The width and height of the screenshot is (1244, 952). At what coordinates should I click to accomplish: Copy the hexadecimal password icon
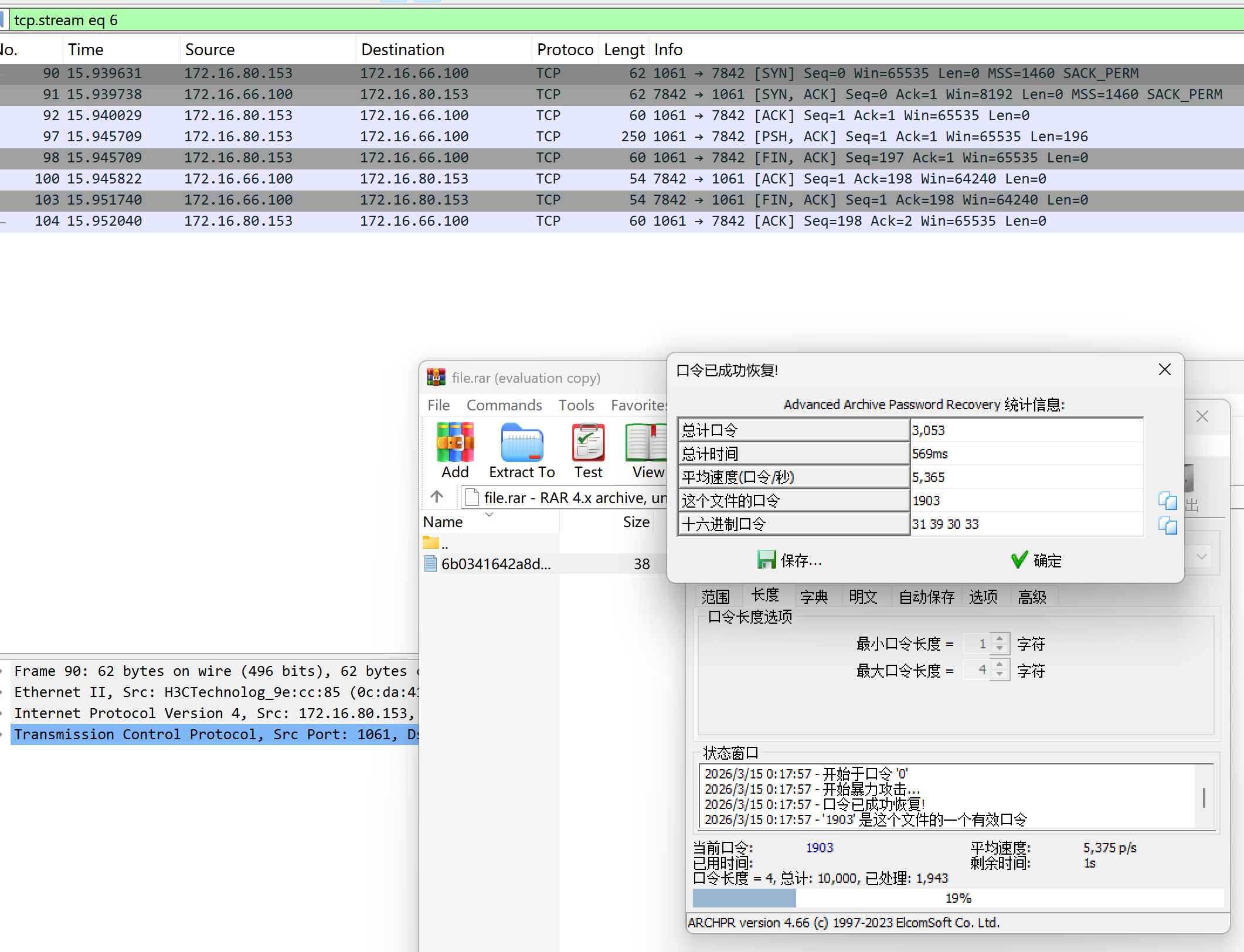pos(1167,525)
